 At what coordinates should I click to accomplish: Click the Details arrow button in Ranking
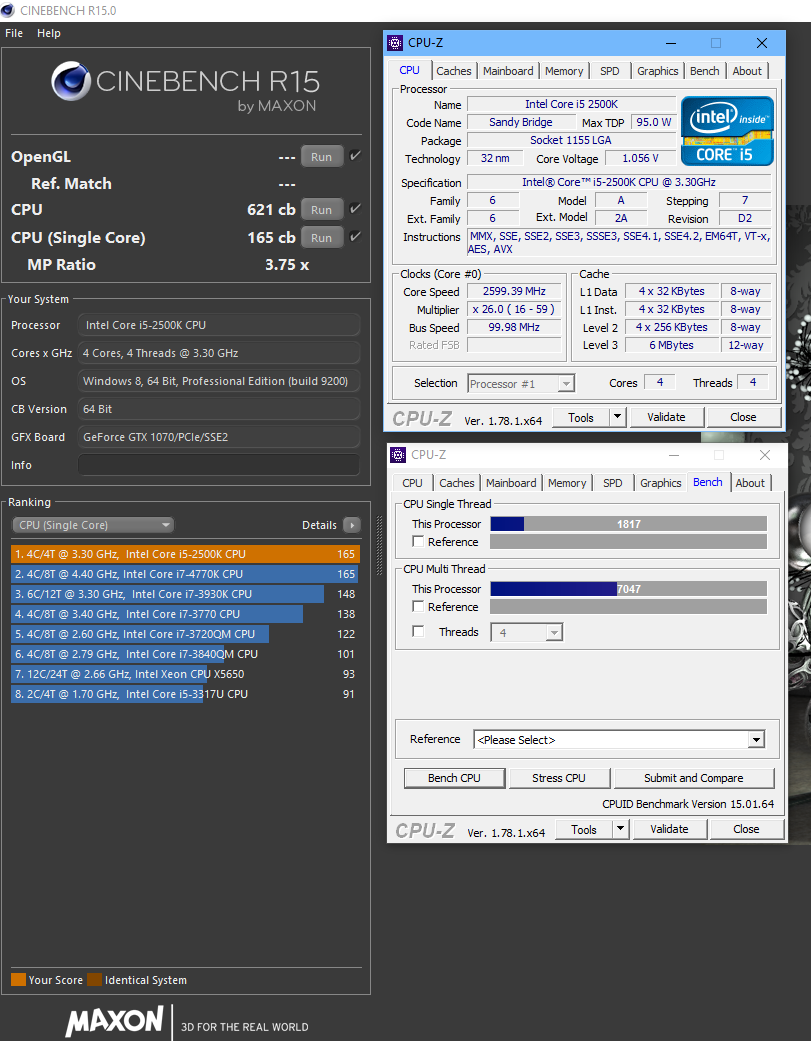pos(352,525)
